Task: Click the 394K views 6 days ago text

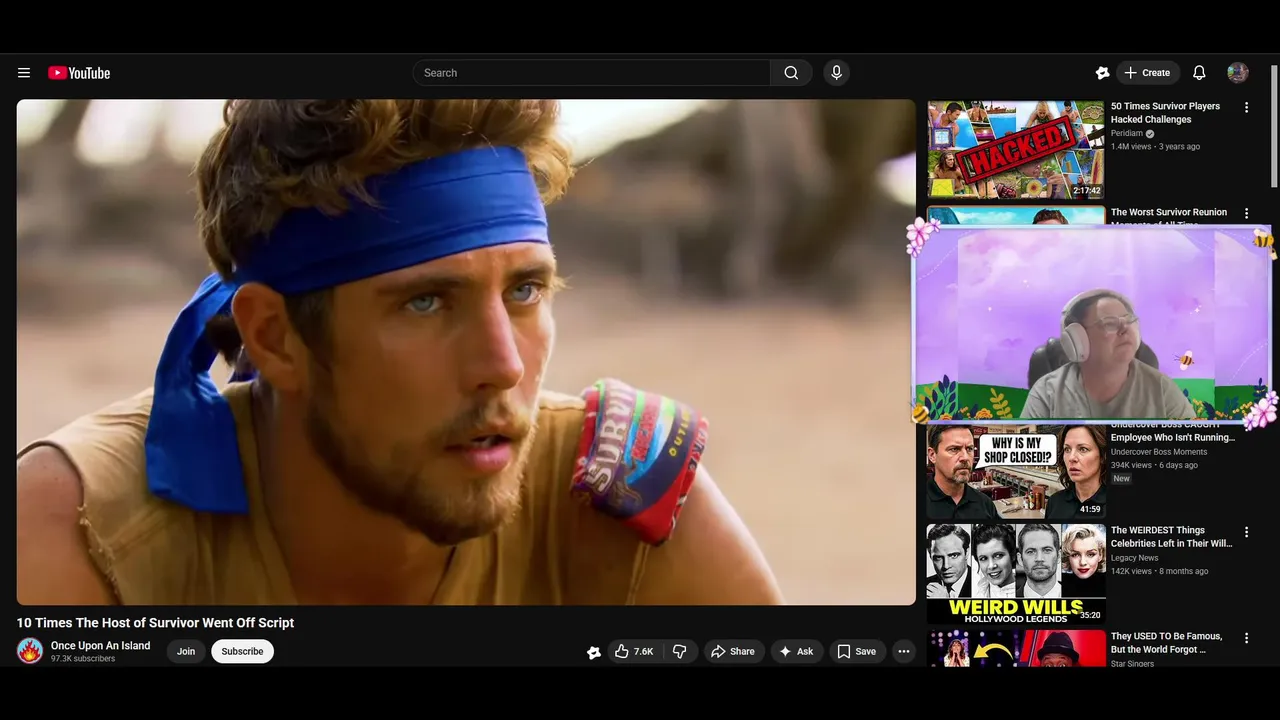Action: [1154, 465]
